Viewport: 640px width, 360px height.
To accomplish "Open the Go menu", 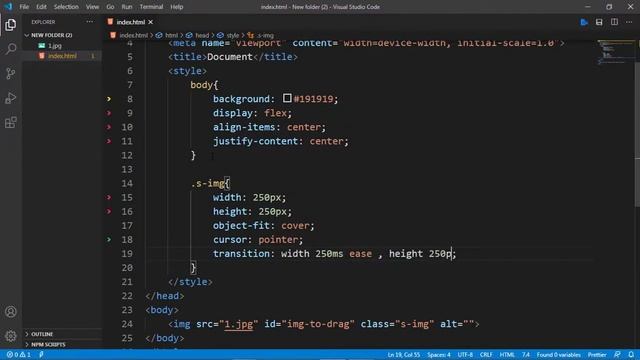I will (x=110, y=7).
